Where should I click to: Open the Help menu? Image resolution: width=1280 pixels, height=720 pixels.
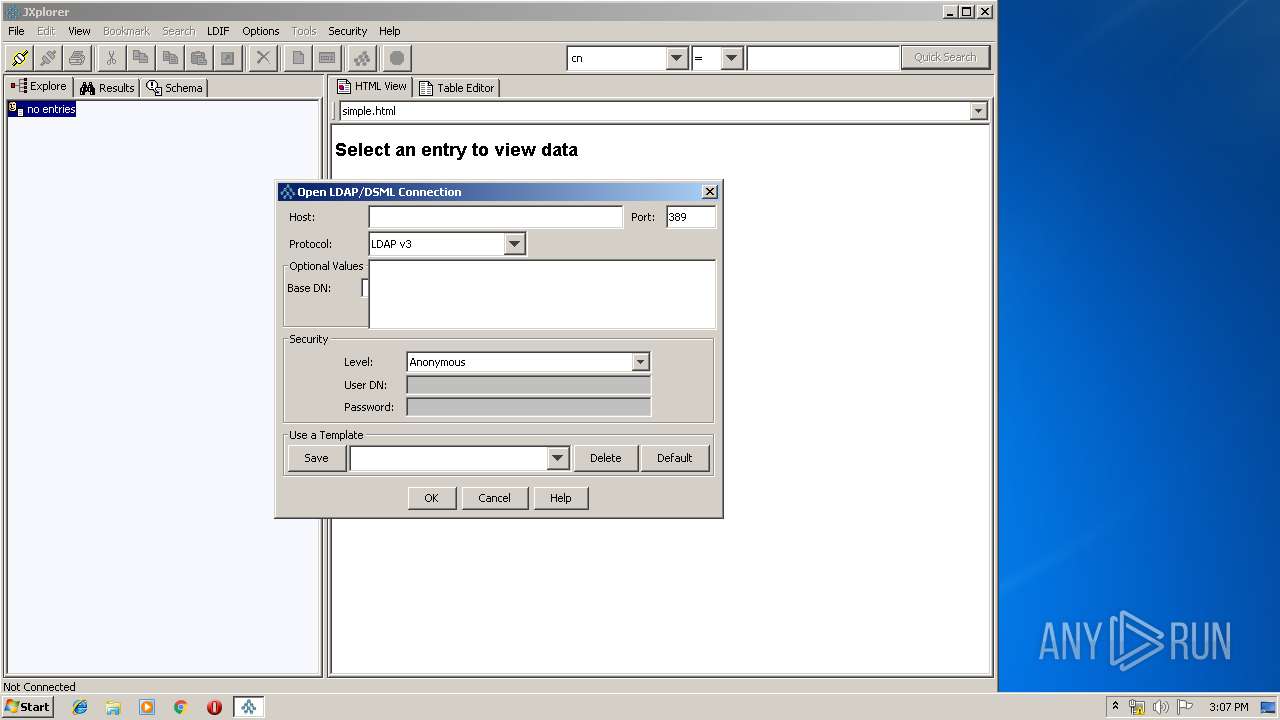pyautogui.click(x=390, y=31)
